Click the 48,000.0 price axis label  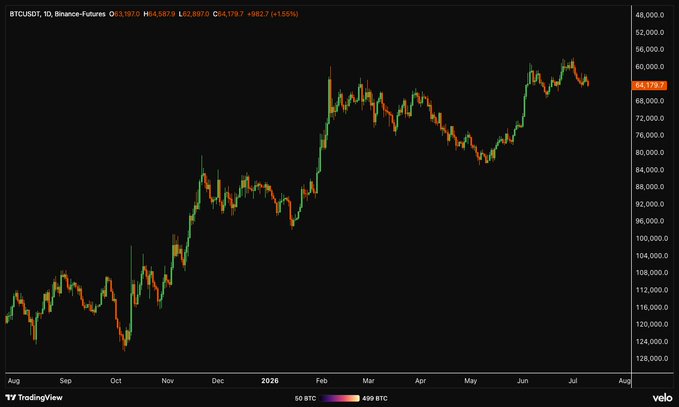pyautogui.click(x=650, y=15)
